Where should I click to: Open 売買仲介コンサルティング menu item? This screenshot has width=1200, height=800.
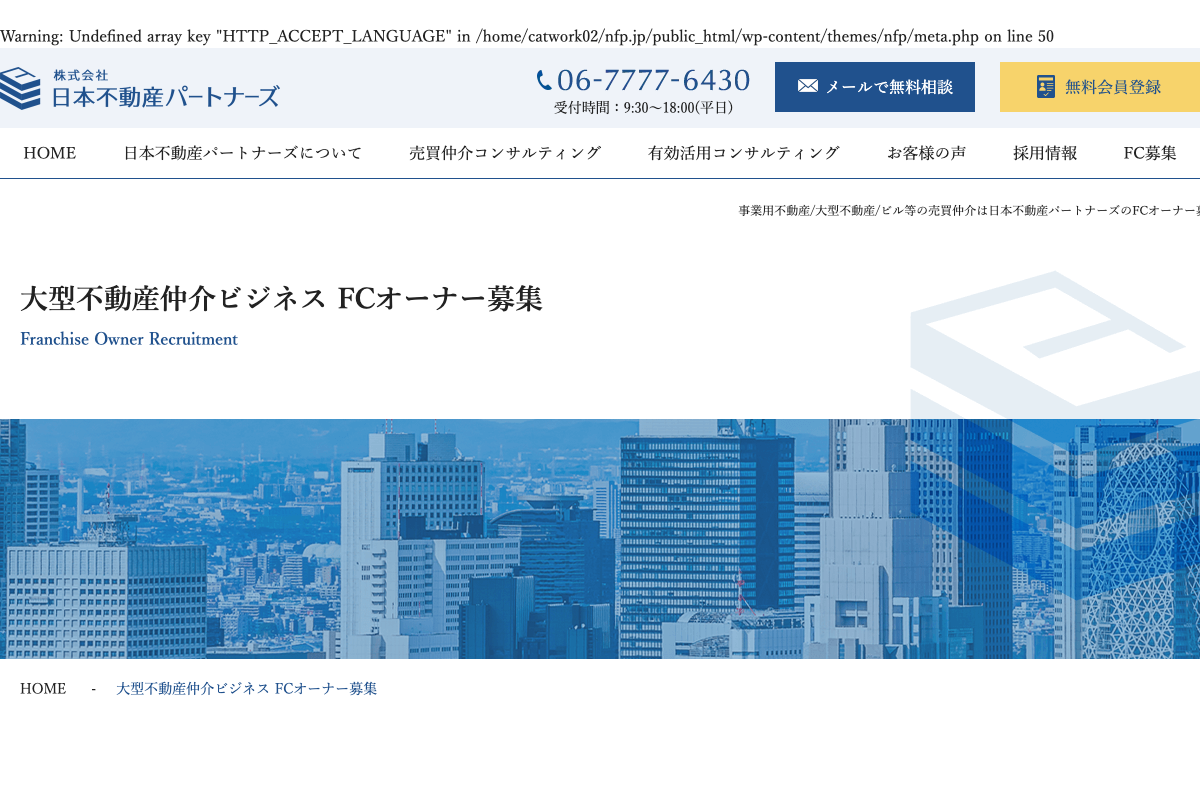pos(505,153)
